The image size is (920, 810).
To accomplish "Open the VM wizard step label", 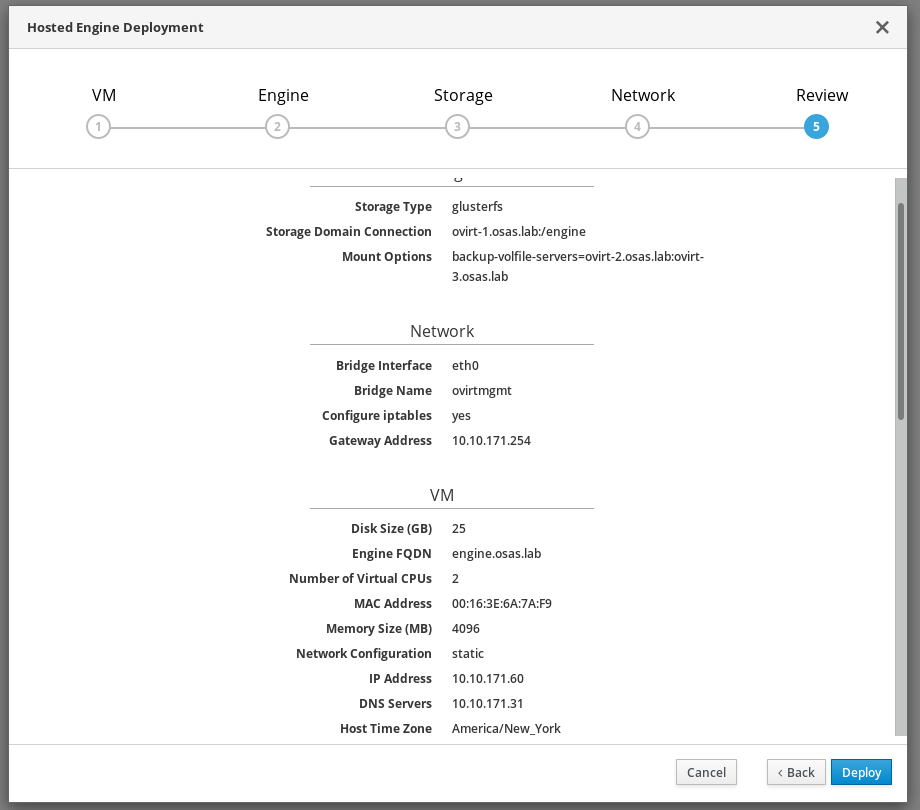I will click(104, 96).
